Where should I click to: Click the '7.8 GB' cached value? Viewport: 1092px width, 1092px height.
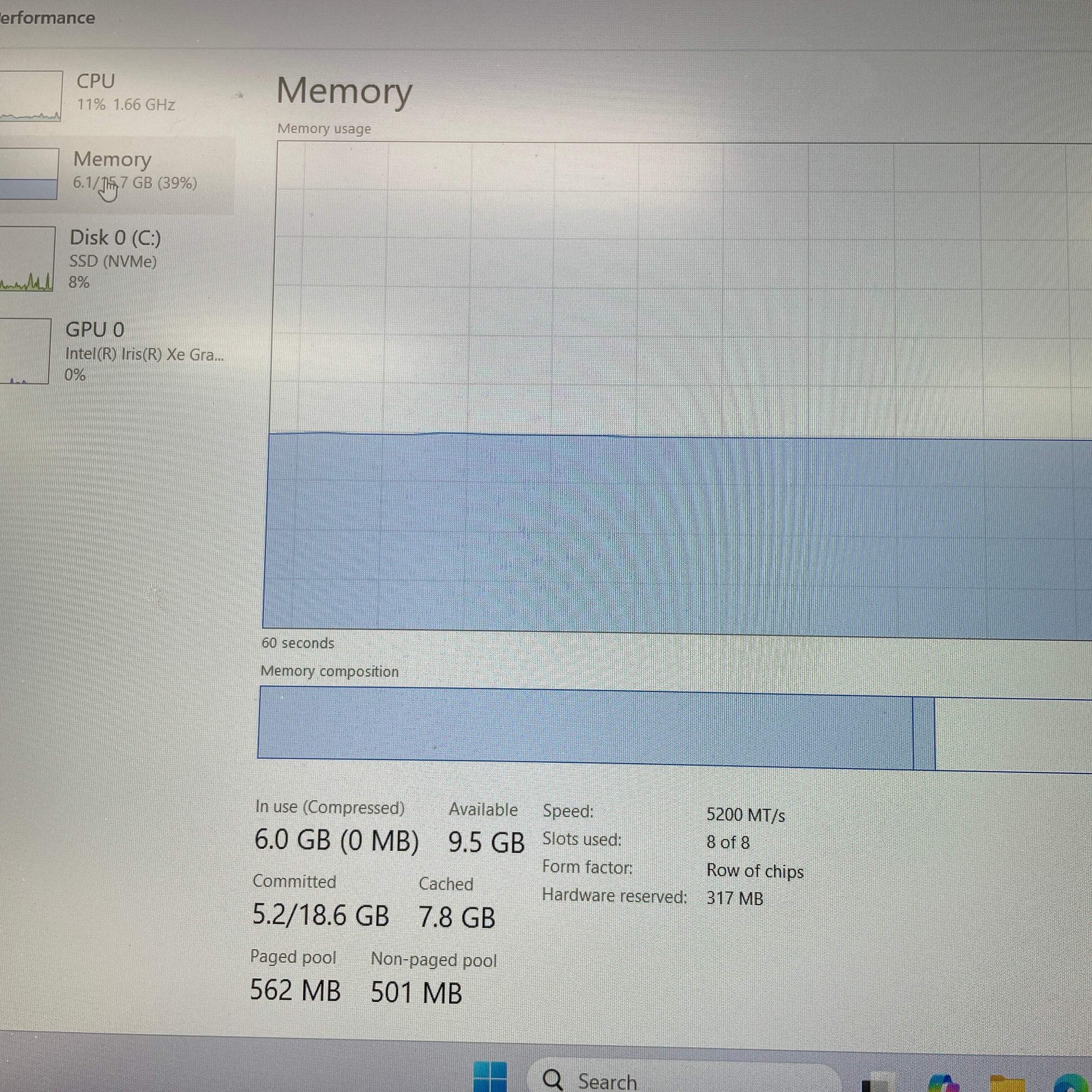(x=457, y=917)
